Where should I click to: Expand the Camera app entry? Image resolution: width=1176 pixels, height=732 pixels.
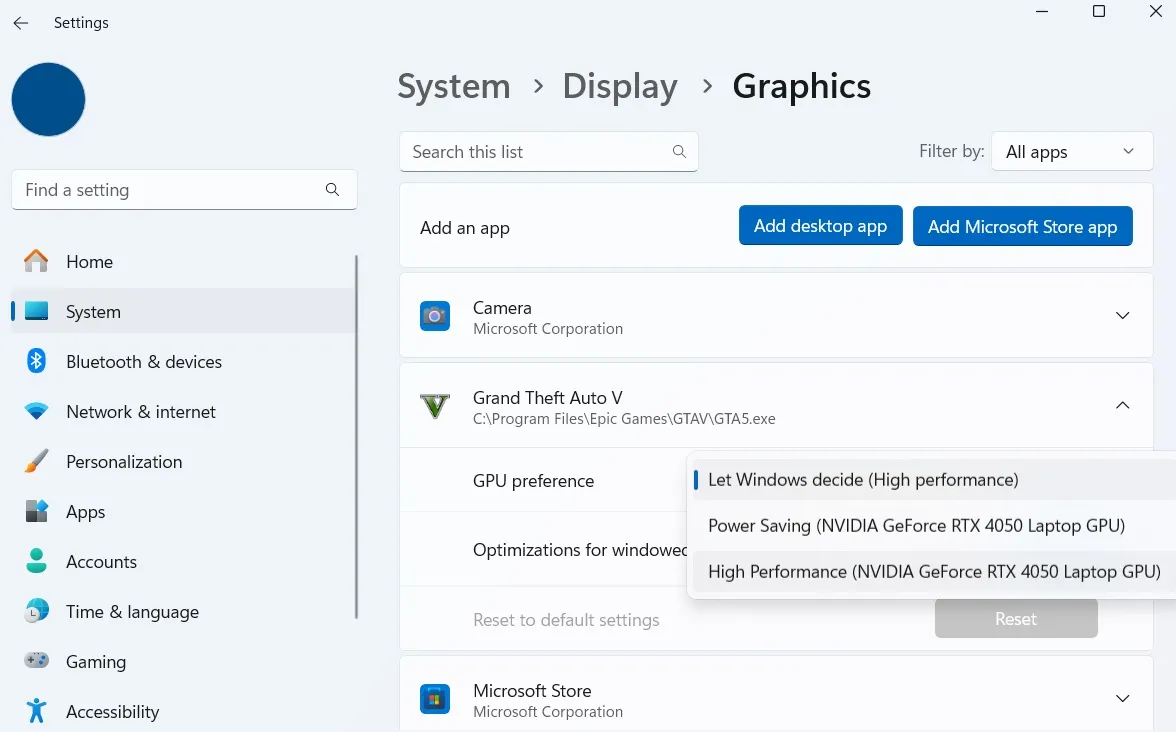(1122, 315)
